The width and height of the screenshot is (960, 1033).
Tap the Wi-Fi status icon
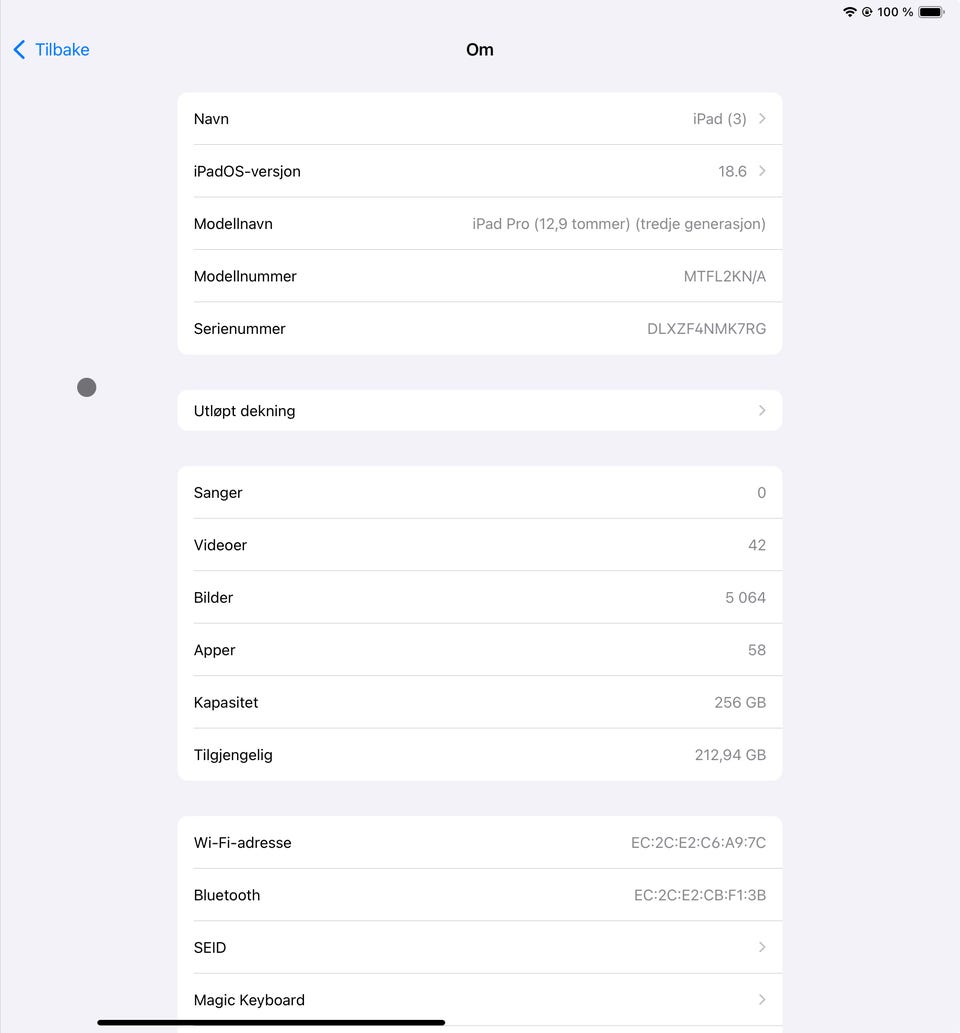click(x=850, y=12)
